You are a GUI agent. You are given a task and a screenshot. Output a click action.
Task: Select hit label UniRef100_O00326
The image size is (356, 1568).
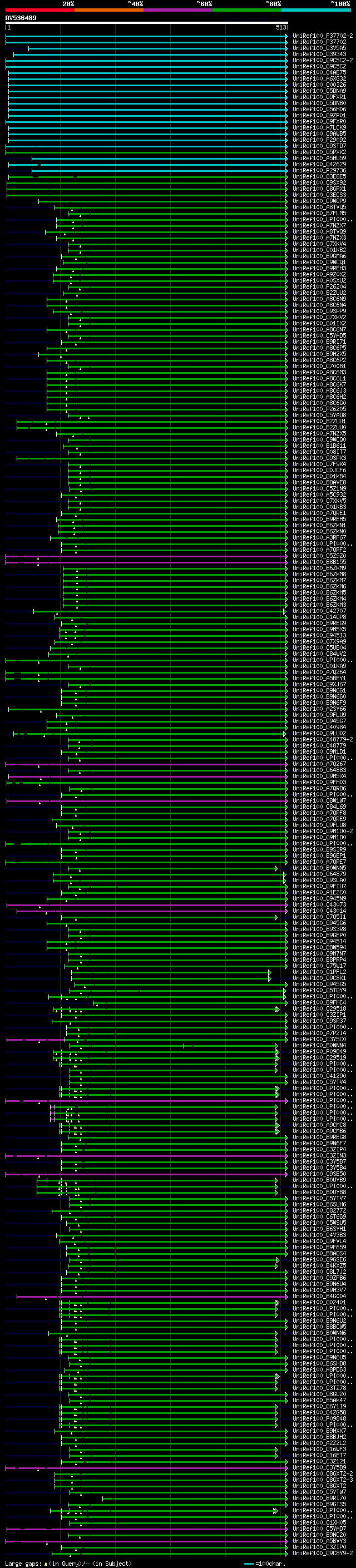pos(319,85)
